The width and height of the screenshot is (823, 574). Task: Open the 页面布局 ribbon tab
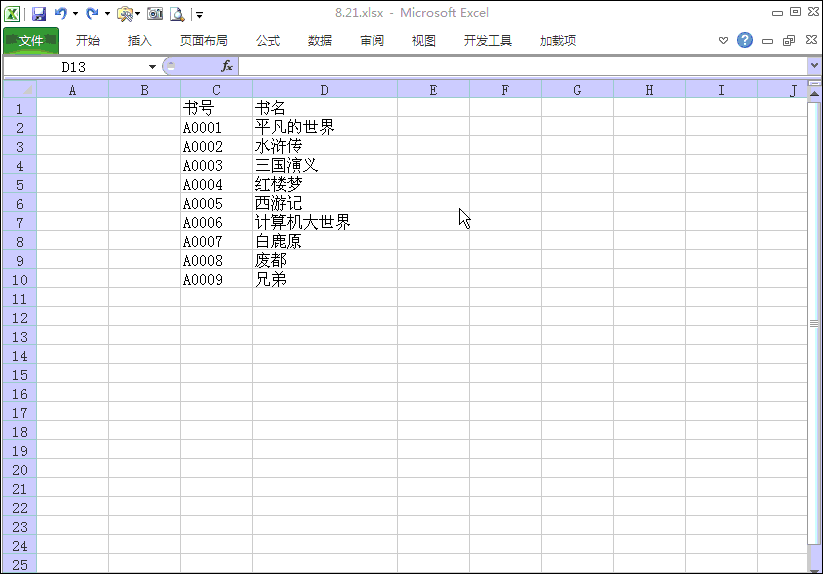[204, 40]
